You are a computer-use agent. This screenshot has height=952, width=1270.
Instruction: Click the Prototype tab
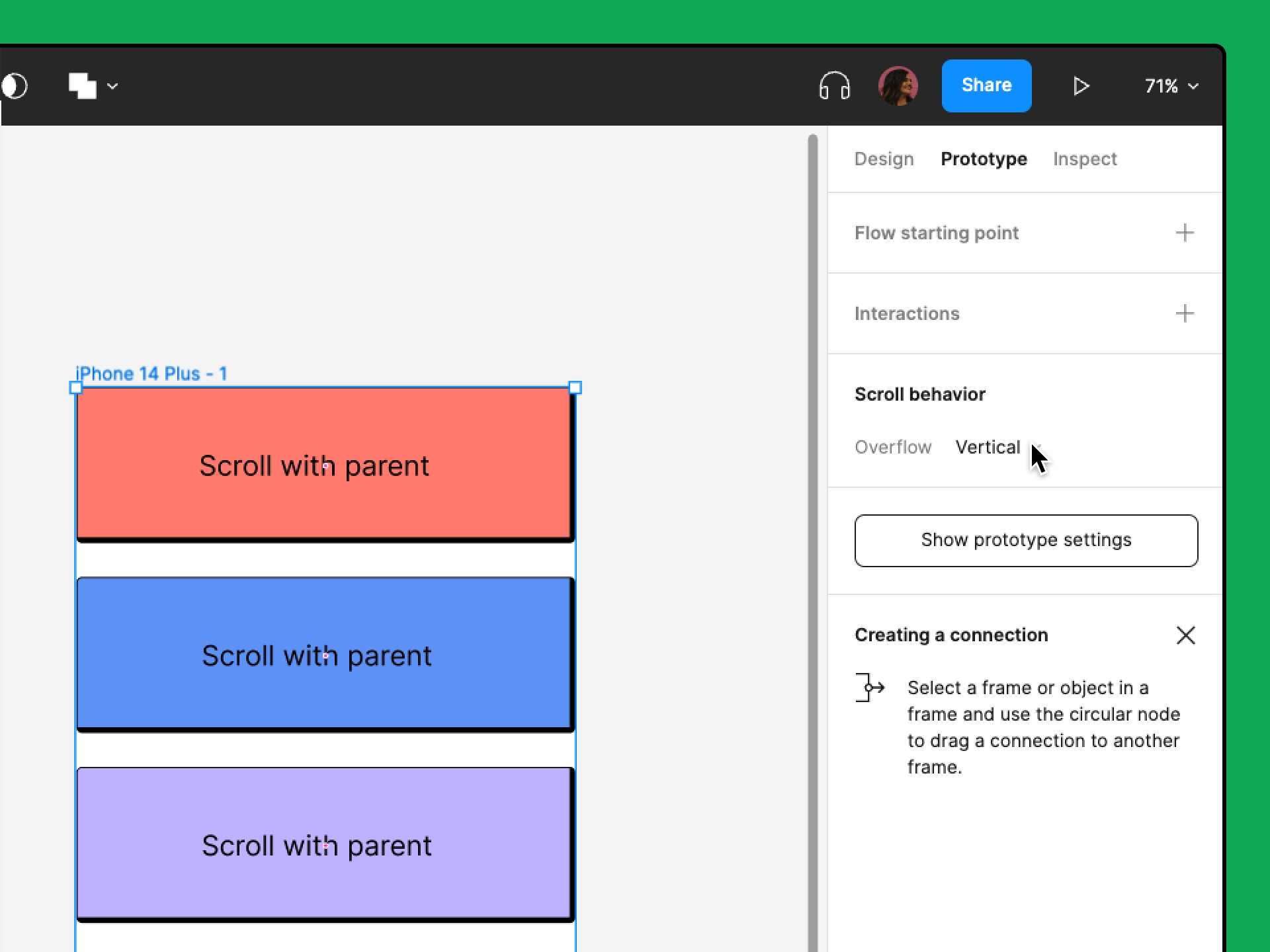(983, 159)
